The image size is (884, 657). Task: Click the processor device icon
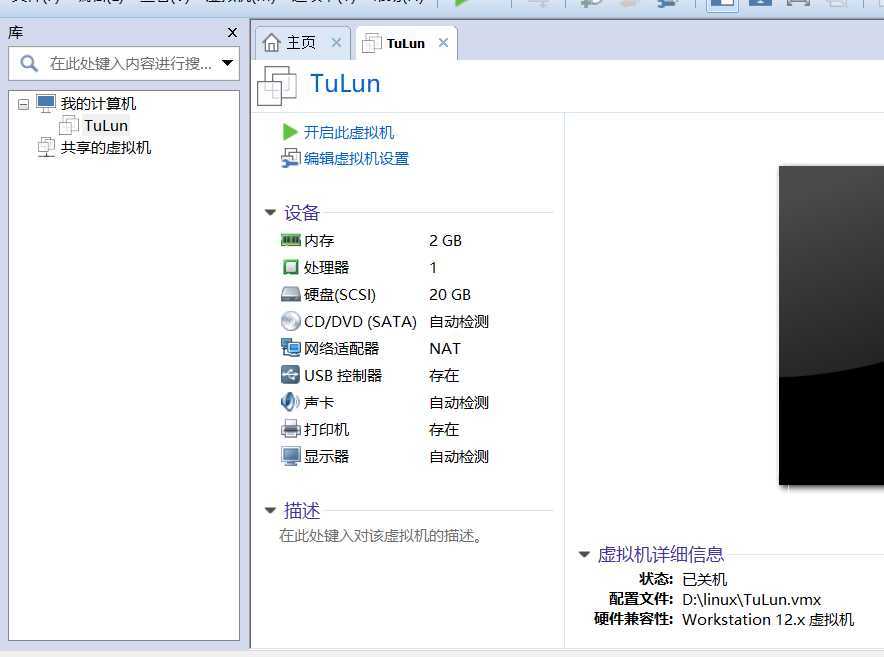tap(290, 267)
